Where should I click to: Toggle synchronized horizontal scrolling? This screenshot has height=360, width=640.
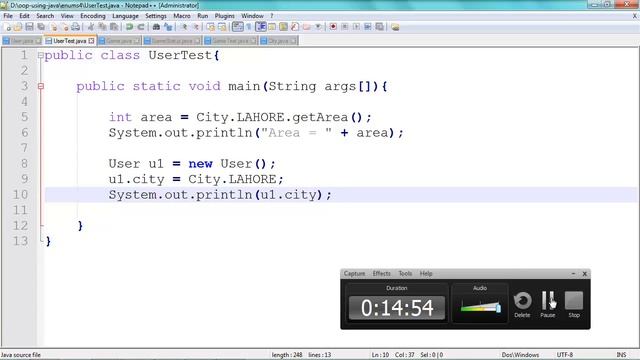222,27
